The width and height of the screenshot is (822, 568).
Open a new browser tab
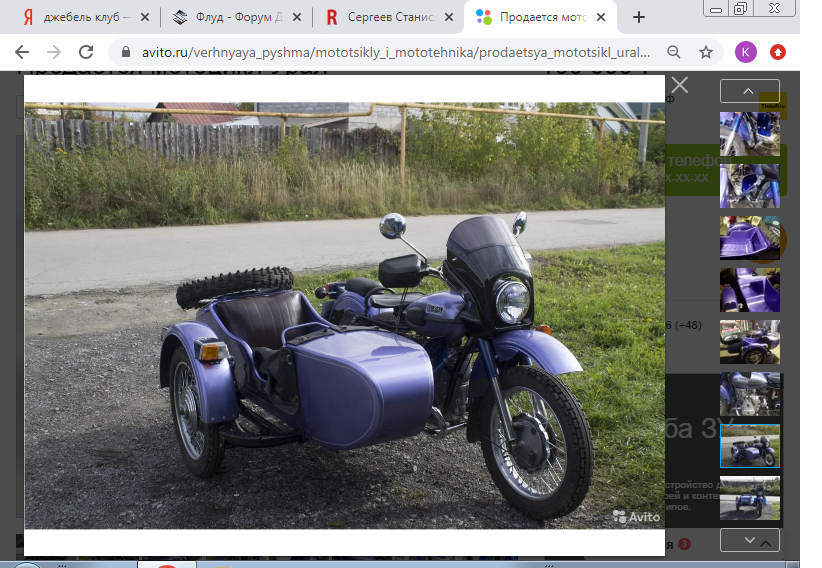point(639,17)
